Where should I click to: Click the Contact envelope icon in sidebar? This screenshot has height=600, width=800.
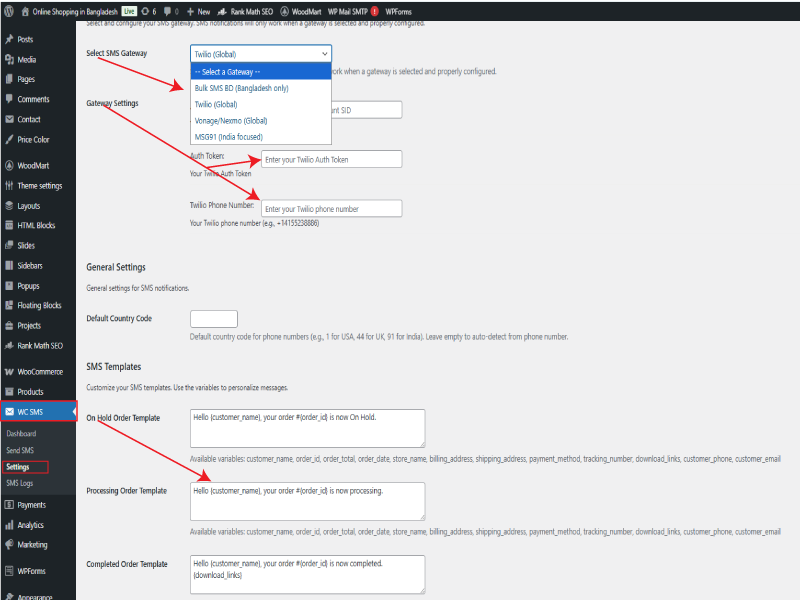click(9, 119)
